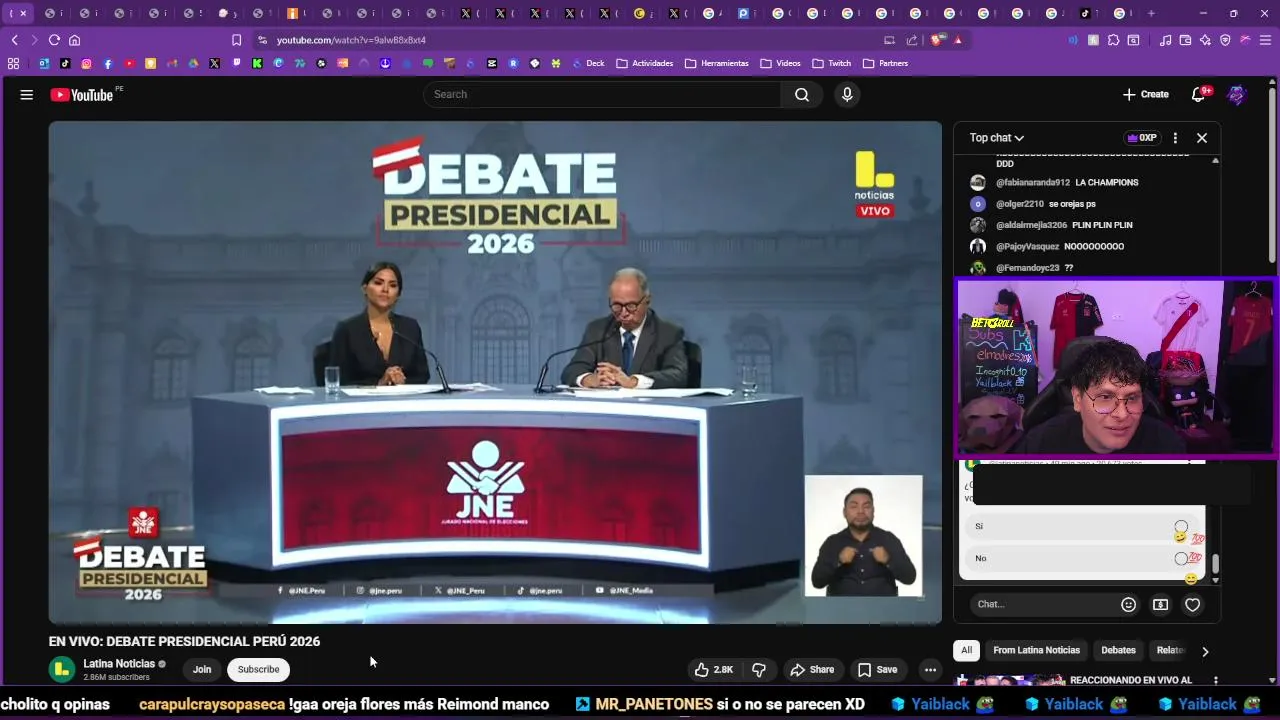The image size is (1280, 720).
Task: Reload the page in browser toolbar
Action: click(x=54, y=40)
